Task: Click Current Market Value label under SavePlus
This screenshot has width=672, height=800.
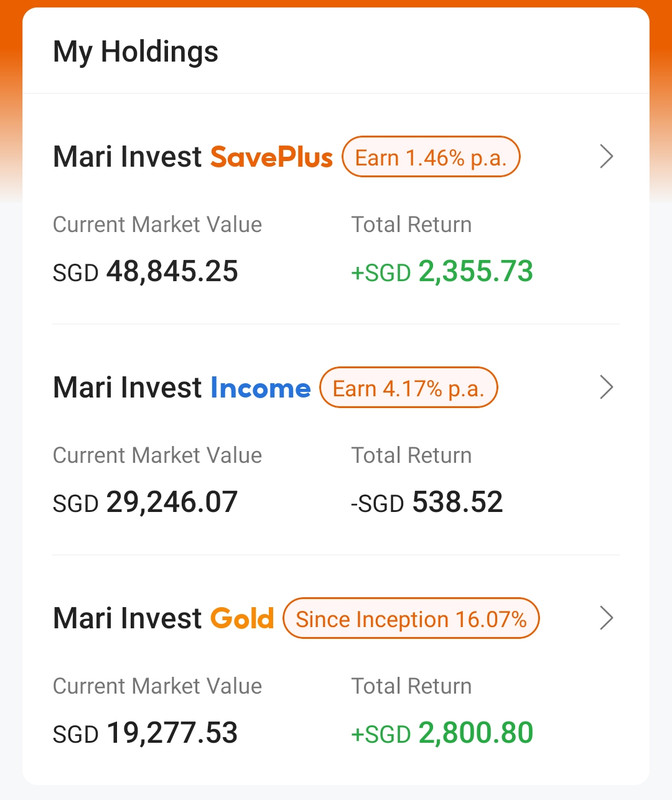Action: tap(157, 224)
